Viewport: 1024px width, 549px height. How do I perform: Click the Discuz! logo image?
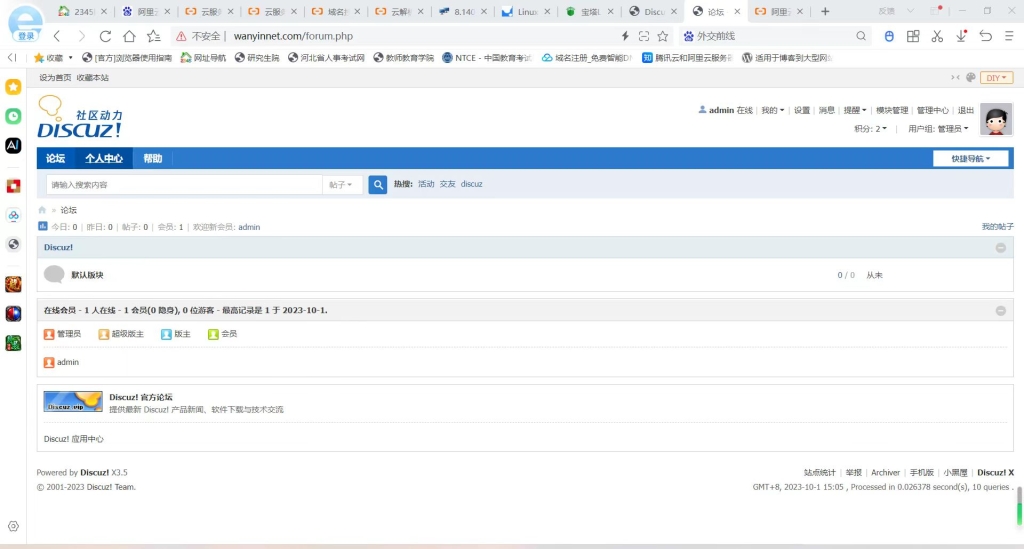point(80,118)
